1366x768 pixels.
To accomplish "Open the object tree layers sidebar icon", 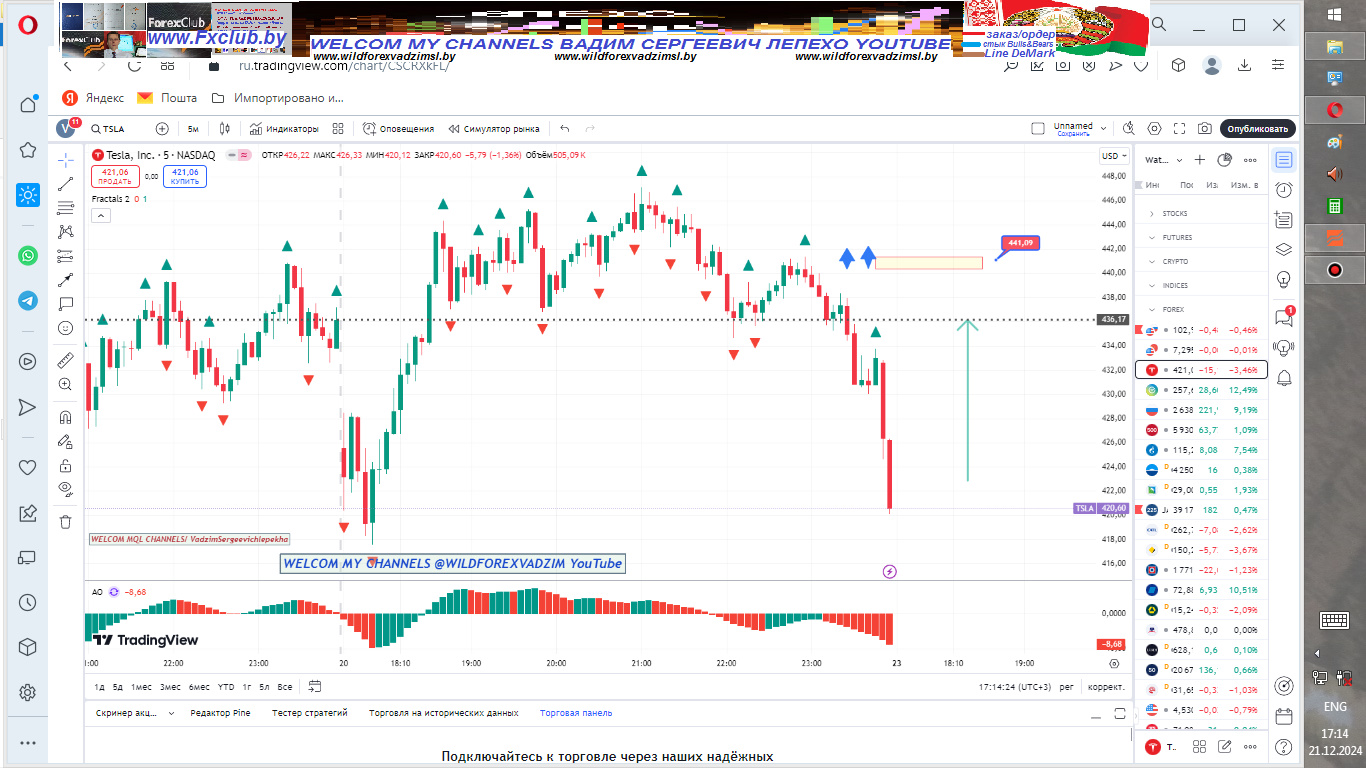I will pyautogui.click(x=1284, y=250).
